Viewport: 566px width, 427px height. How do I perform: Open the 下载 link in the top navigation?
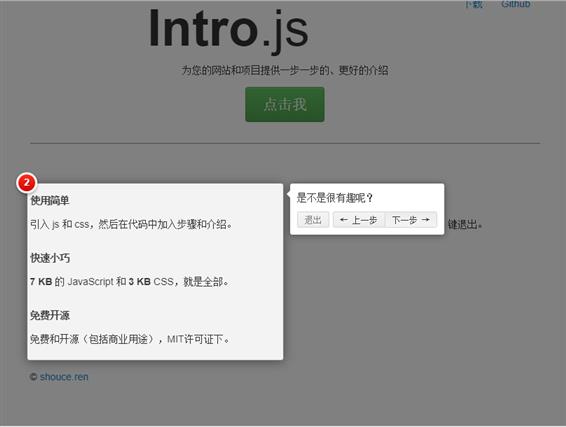point(474,4)
